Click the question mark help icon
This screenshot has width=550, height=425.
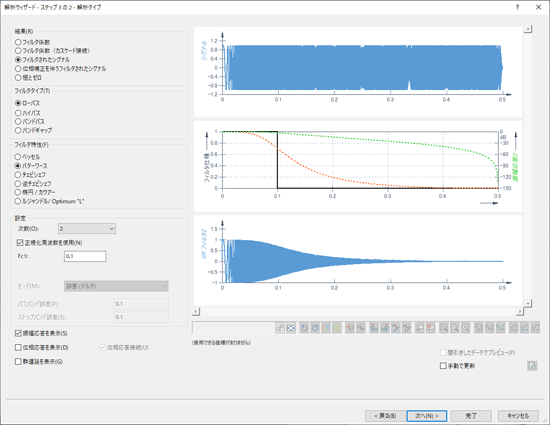[x=517, y=7]
